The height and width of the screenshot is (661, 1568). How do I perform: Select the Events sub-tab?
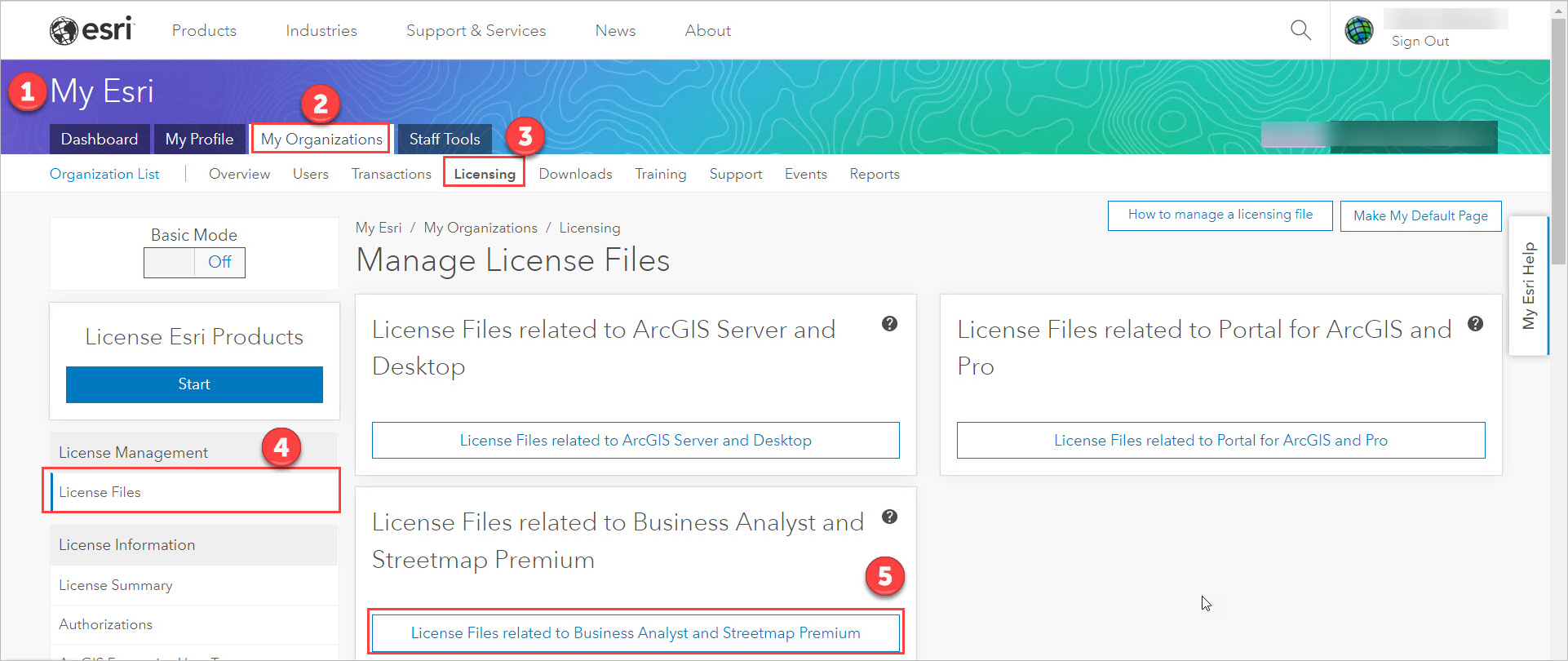pos(806,174)
